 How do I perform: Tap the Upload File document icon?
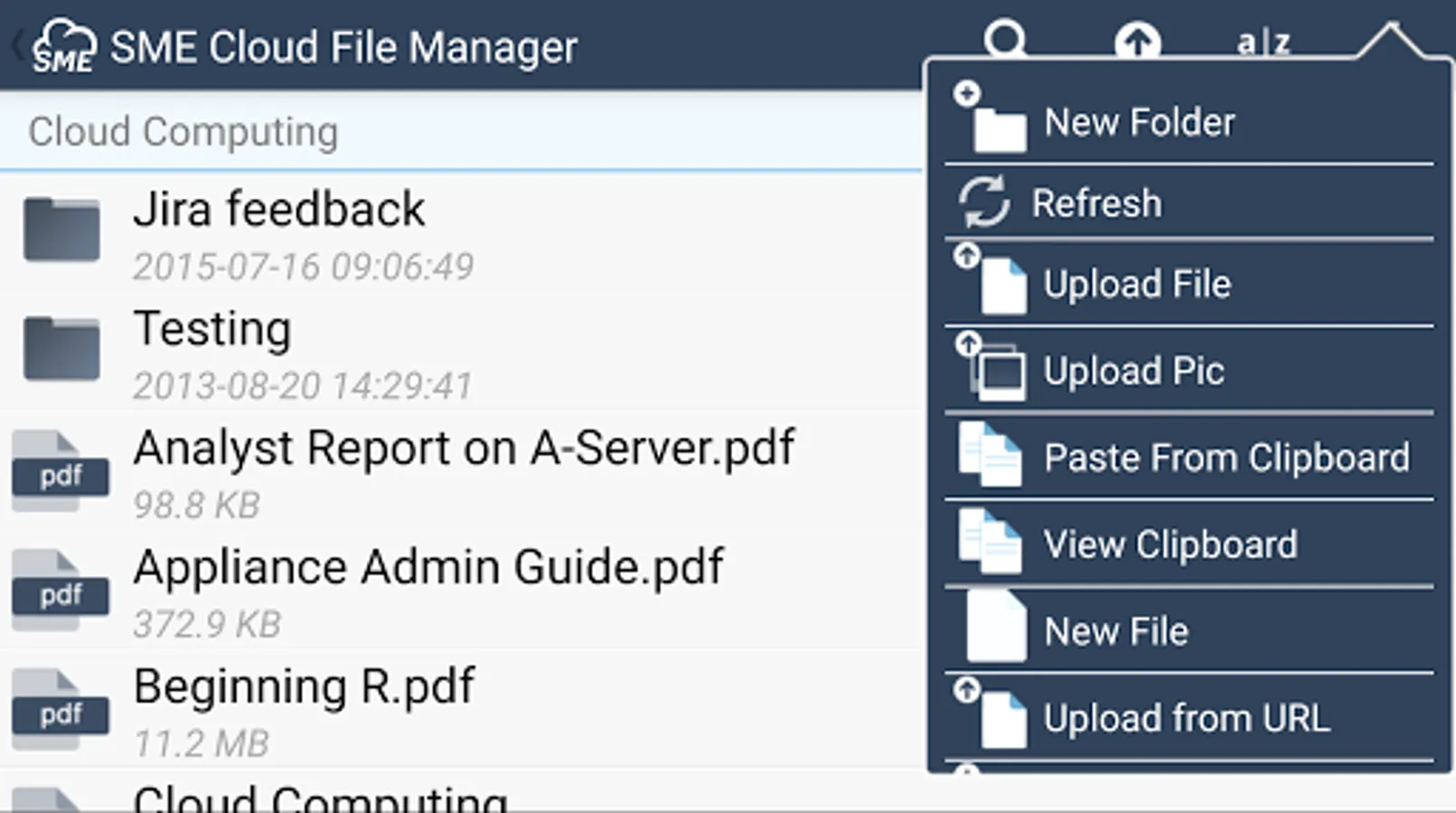tap(1001, 285)
